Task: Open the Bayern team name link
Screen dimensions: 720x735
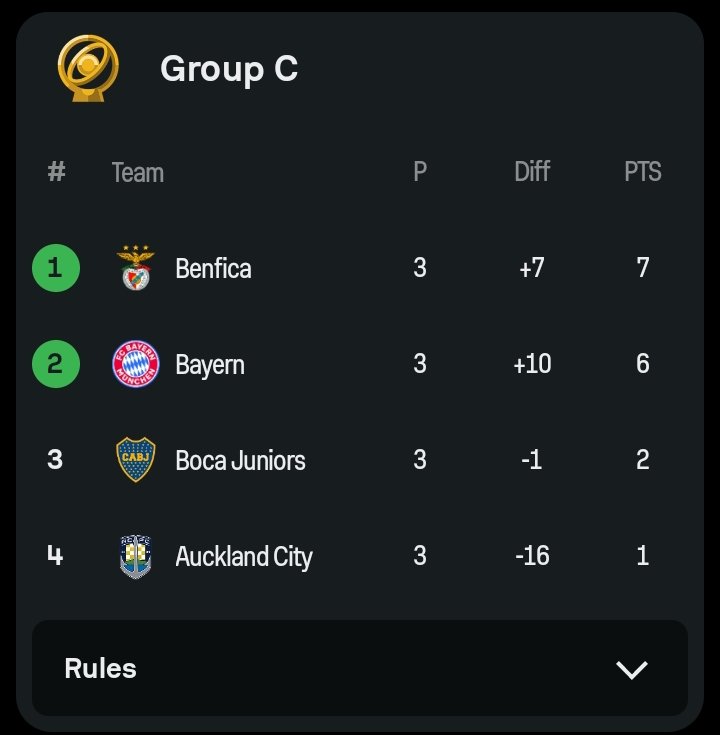Action: (x=210, y=365)
